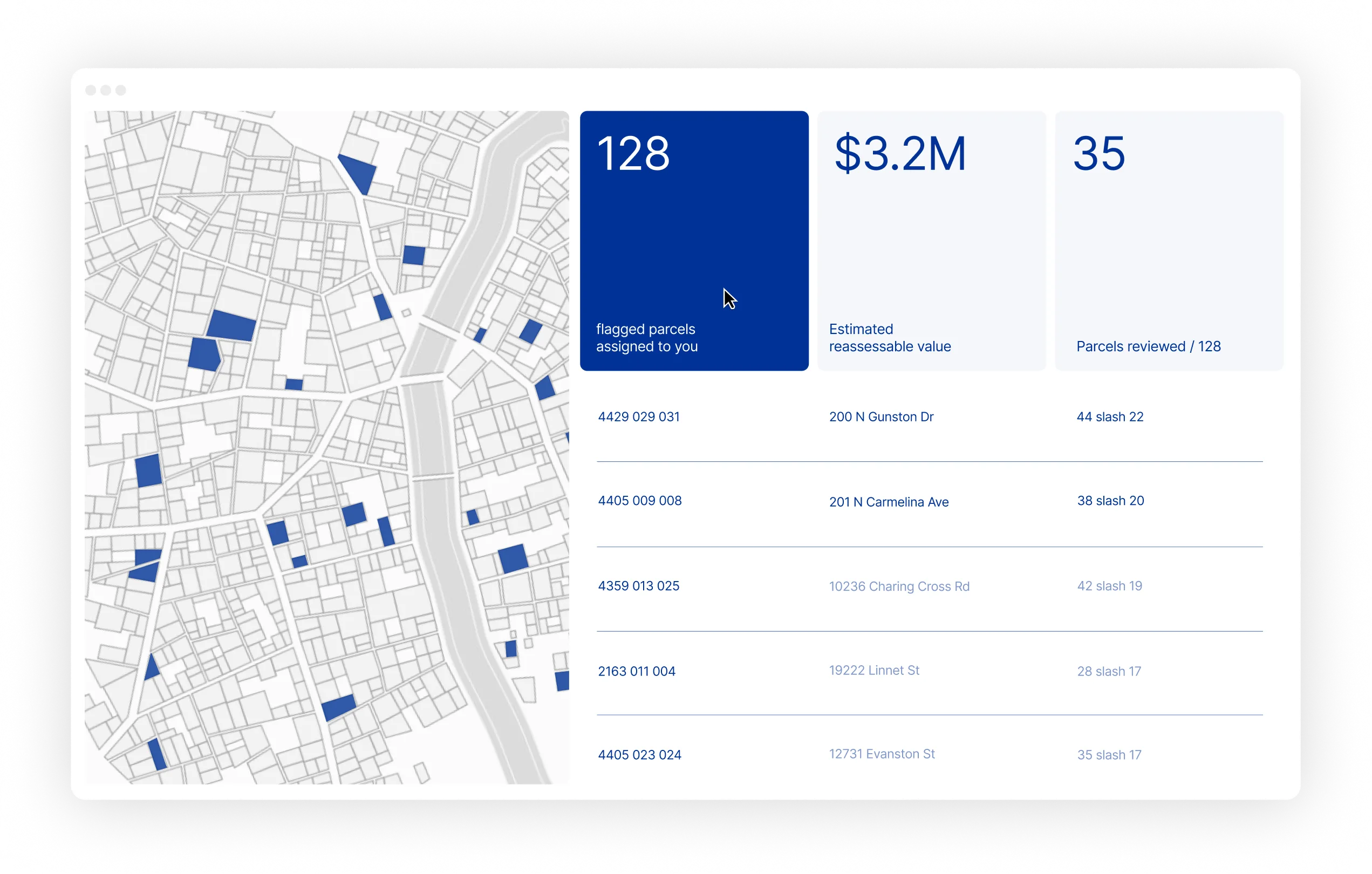Select parcel 4359 013 025 row
The image size is (1372, 874).
[638, 586]
